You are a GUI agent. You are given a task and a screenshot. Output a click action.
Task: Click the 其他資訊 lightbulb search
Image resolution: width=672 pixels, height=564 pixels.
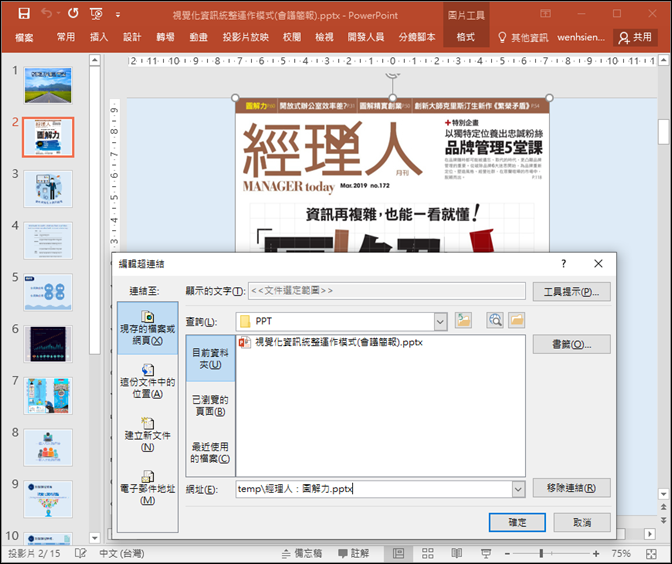point(523,38)
